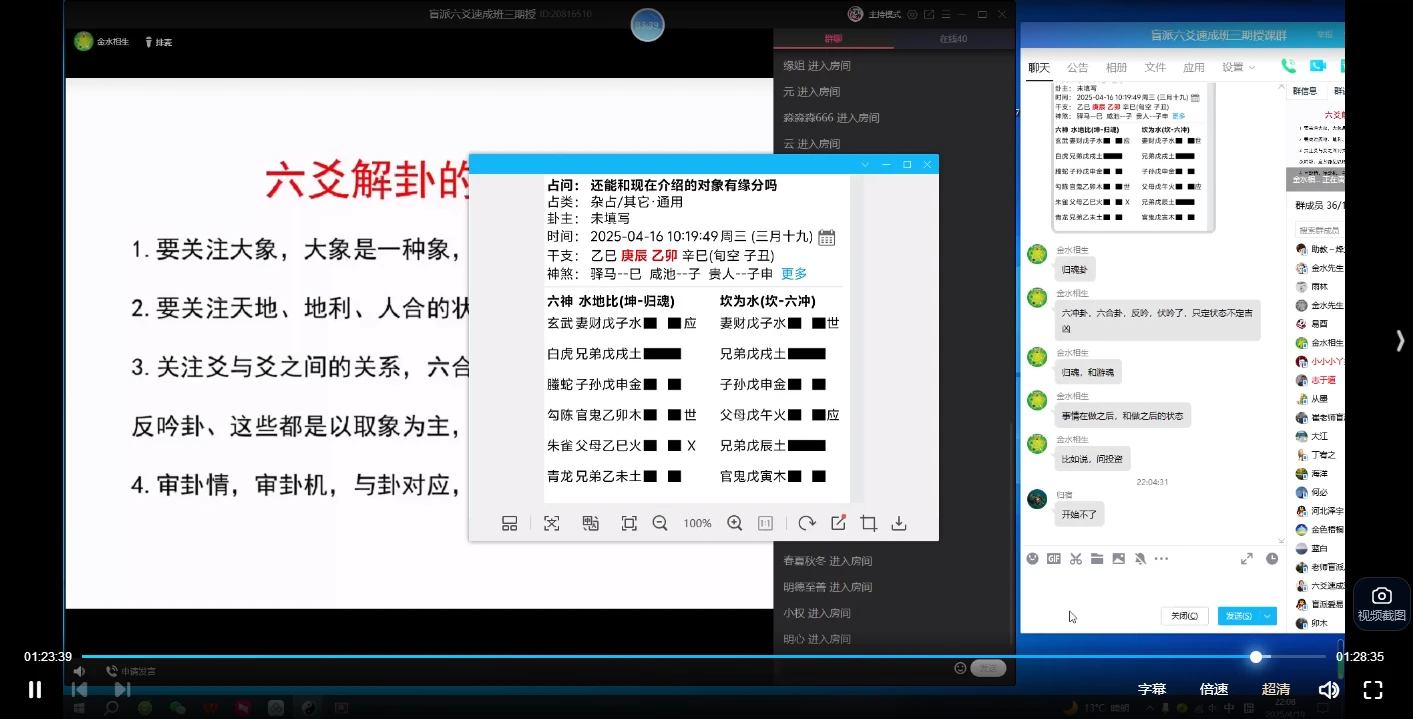1413x719 pixels.
Task: Zoom in on the hexagram image
Action: [735, 522]
